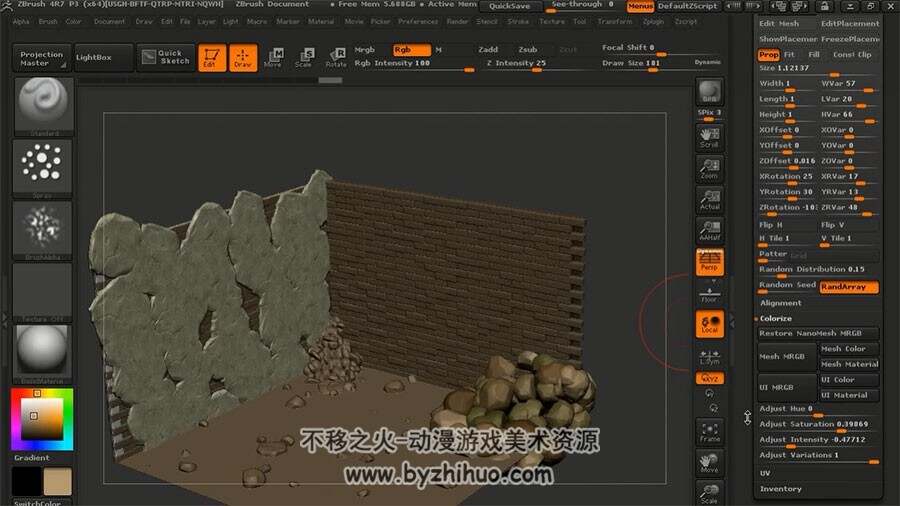Click the Frame mesh icon
The image size is (900, 506).
709,431
